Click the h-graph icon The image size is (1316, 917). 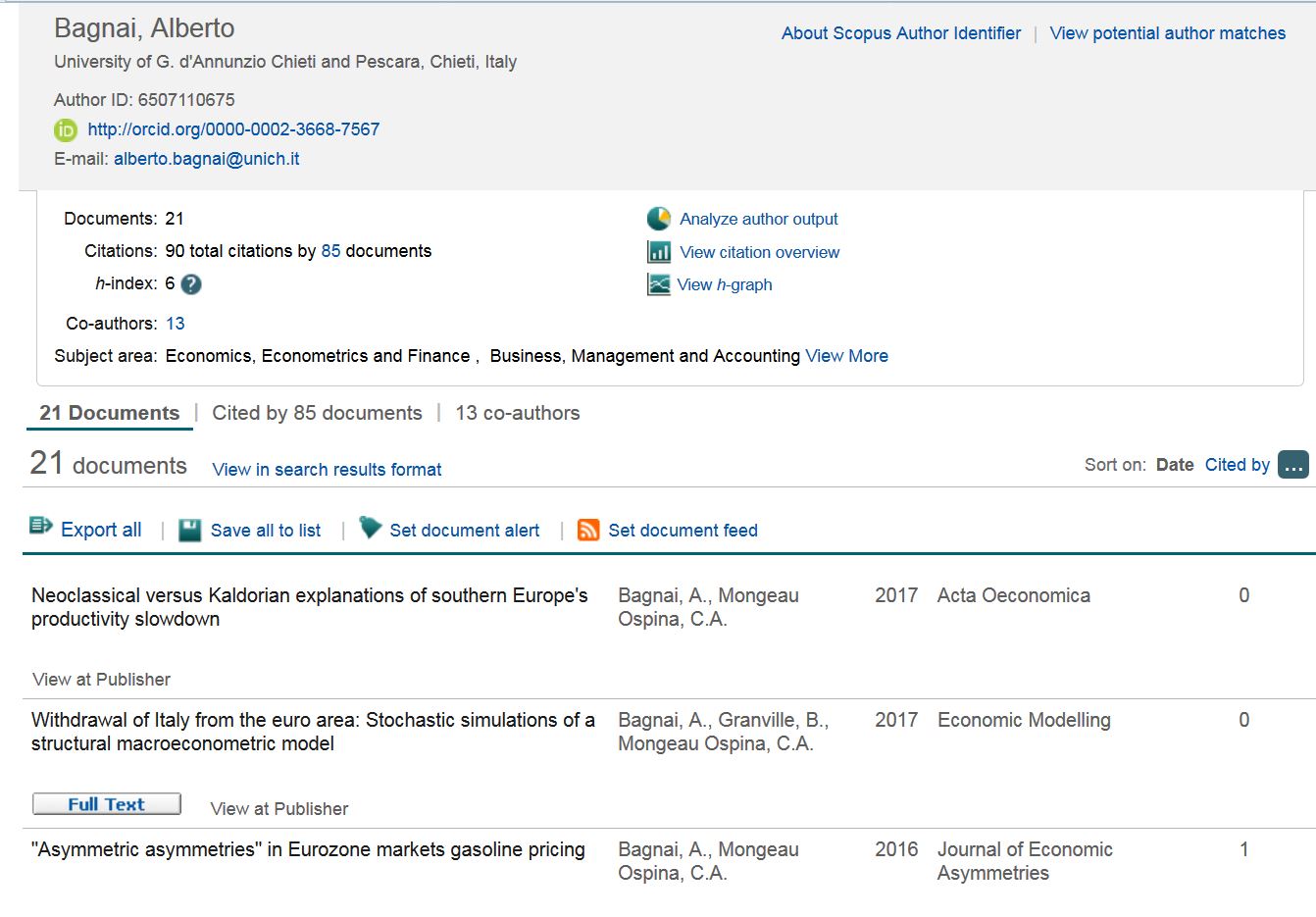tap(659, 284)
